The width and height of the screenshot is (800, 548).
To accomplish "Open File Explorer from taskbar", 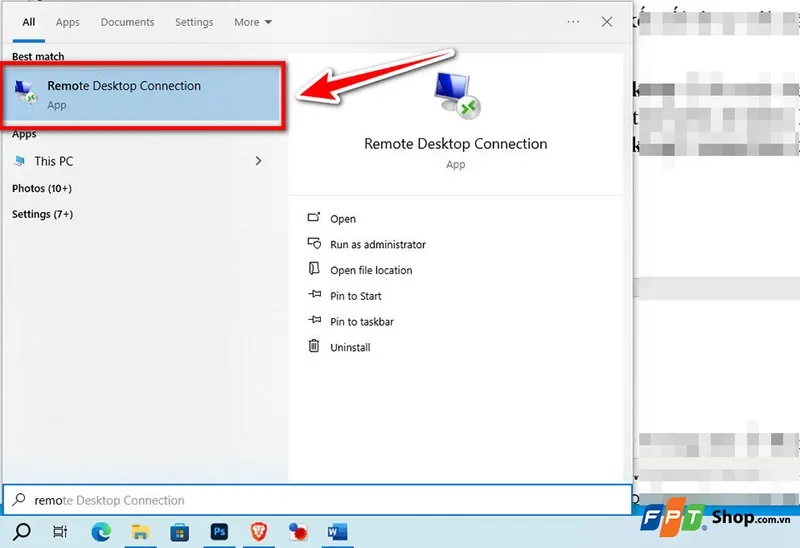I will click(140, 532).
